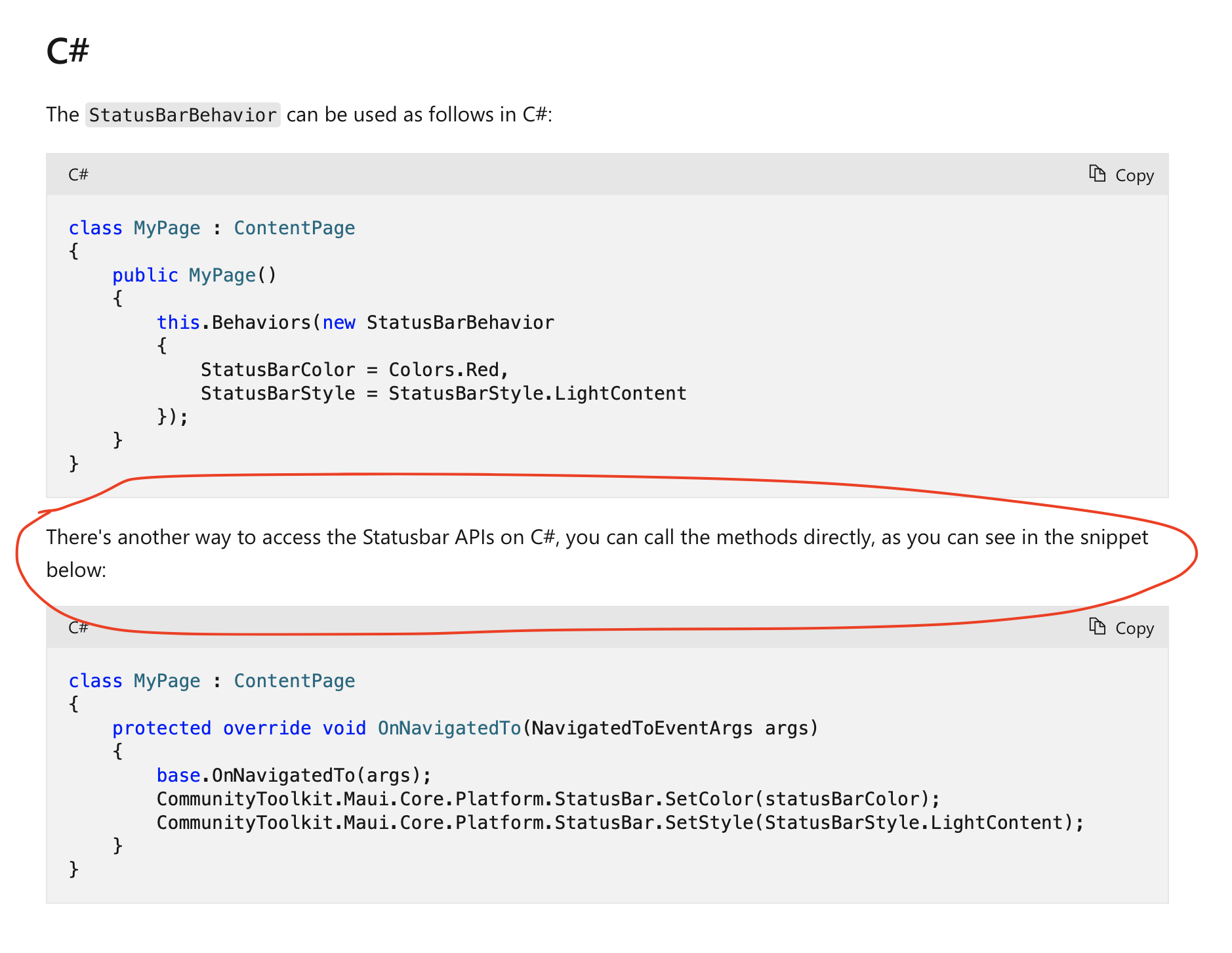Select the C# label on the first code block
The height and width of the screenshot is (953, 1232).
[x=77, y=175]
